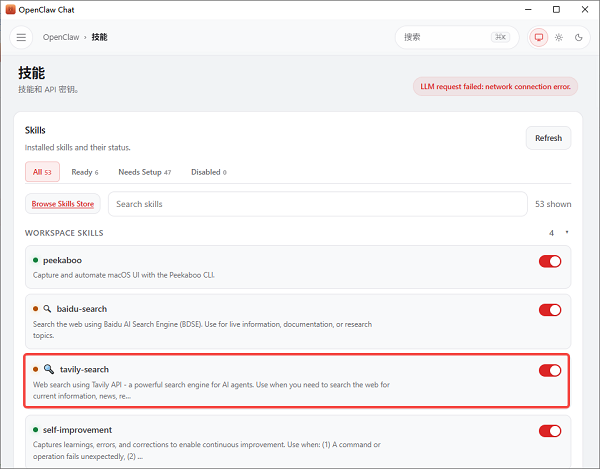Switch off the self-improvement skill
The height and width of the screenshot is (469, 600).
(550, 431)
